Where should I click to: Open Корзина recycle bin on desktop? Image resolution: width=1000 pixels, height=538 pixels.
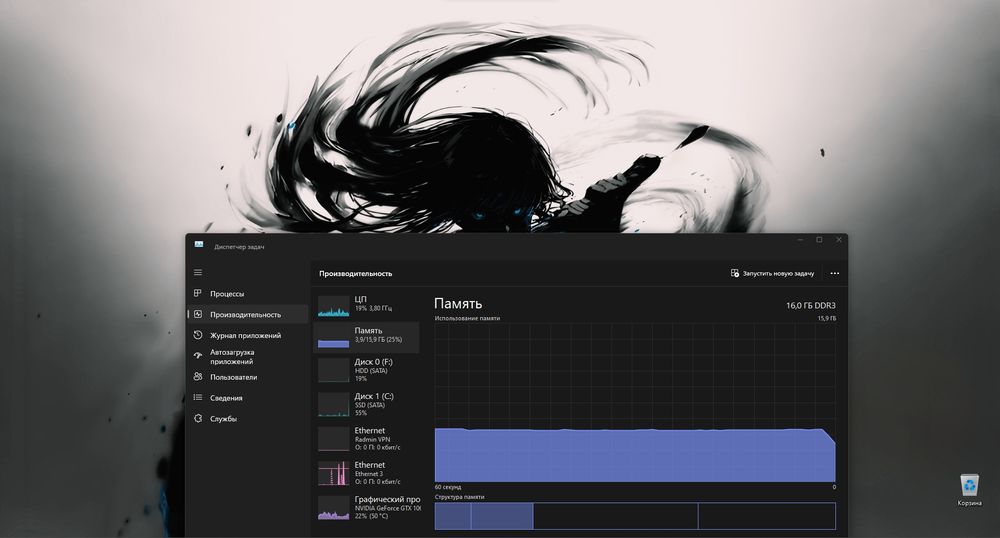969,490
